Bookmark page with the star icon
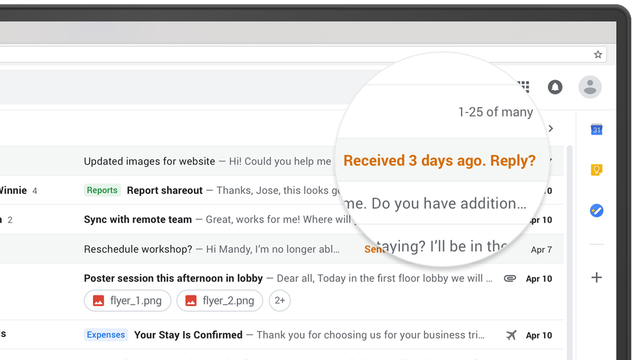This screenshot has height=360, width=640. [598, 54]
